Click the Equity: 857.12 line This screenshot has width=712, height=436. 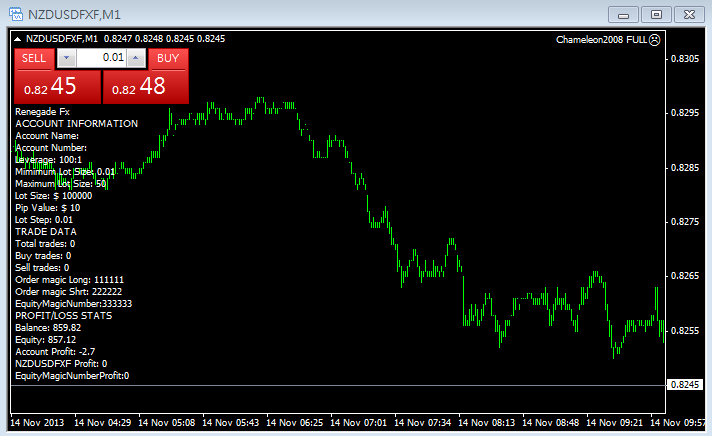click(x=45, y=340)
